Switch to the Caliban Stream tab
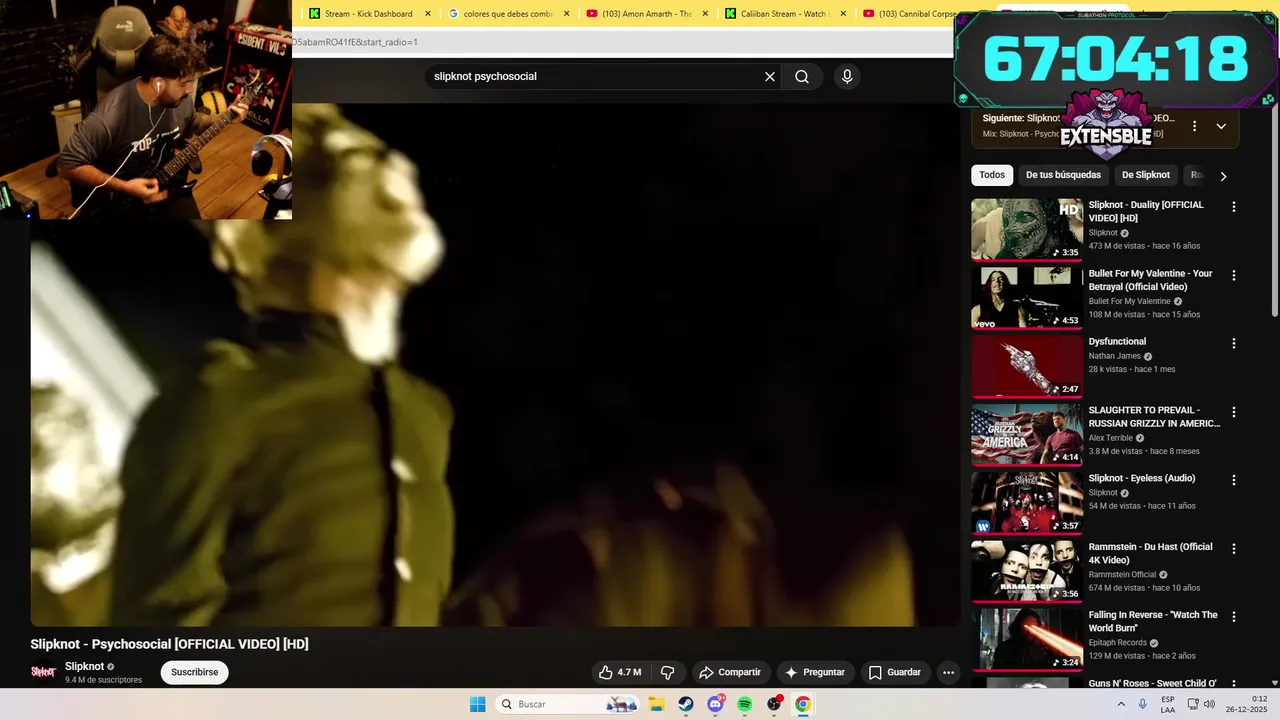This screenshot has width=1280, height=720. [x=785, y=14]
